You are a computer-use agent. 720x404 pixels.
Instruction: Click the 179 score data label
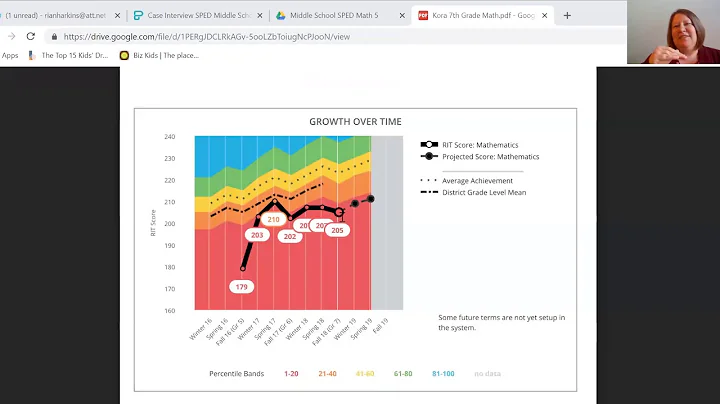pyautogui.click(x=241, y=286)
